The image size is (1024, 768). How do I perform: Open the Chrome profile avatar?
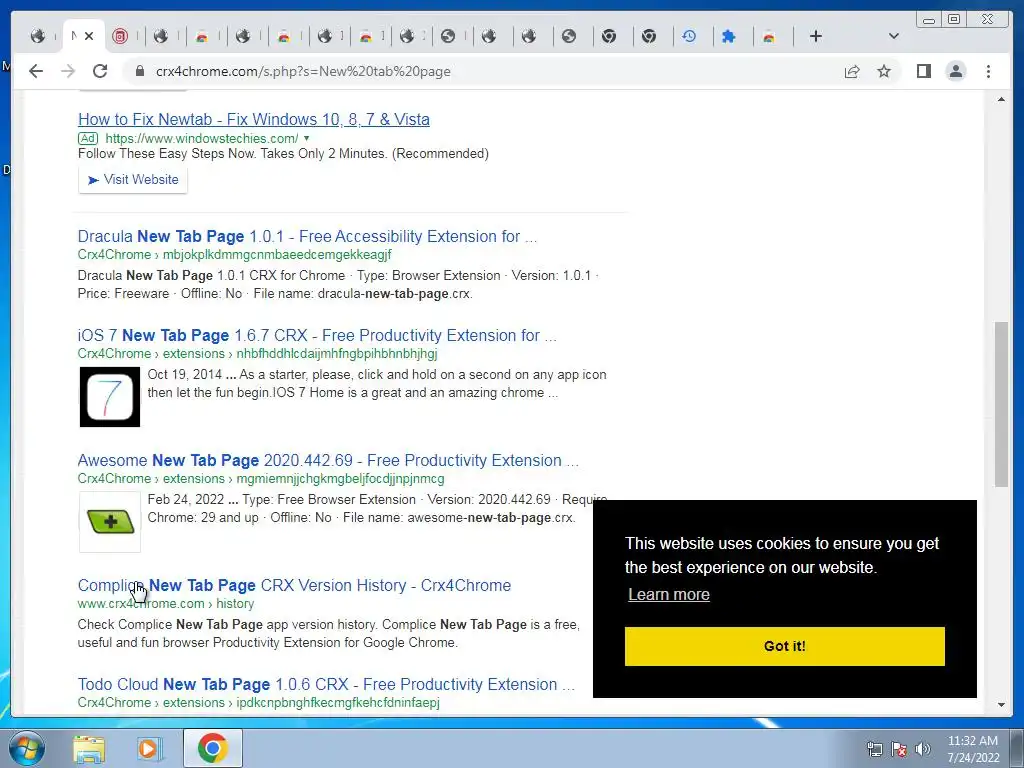pyautogui.click(x=955, y=71)
